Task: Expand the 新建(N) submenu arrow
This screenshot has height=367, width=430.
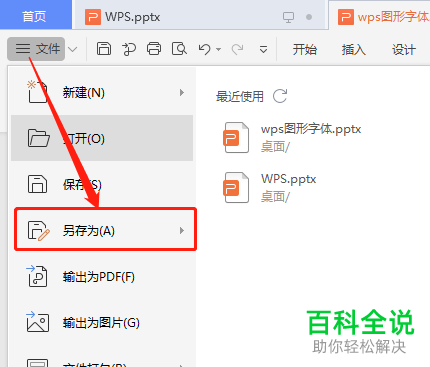Action: [182, 92]
